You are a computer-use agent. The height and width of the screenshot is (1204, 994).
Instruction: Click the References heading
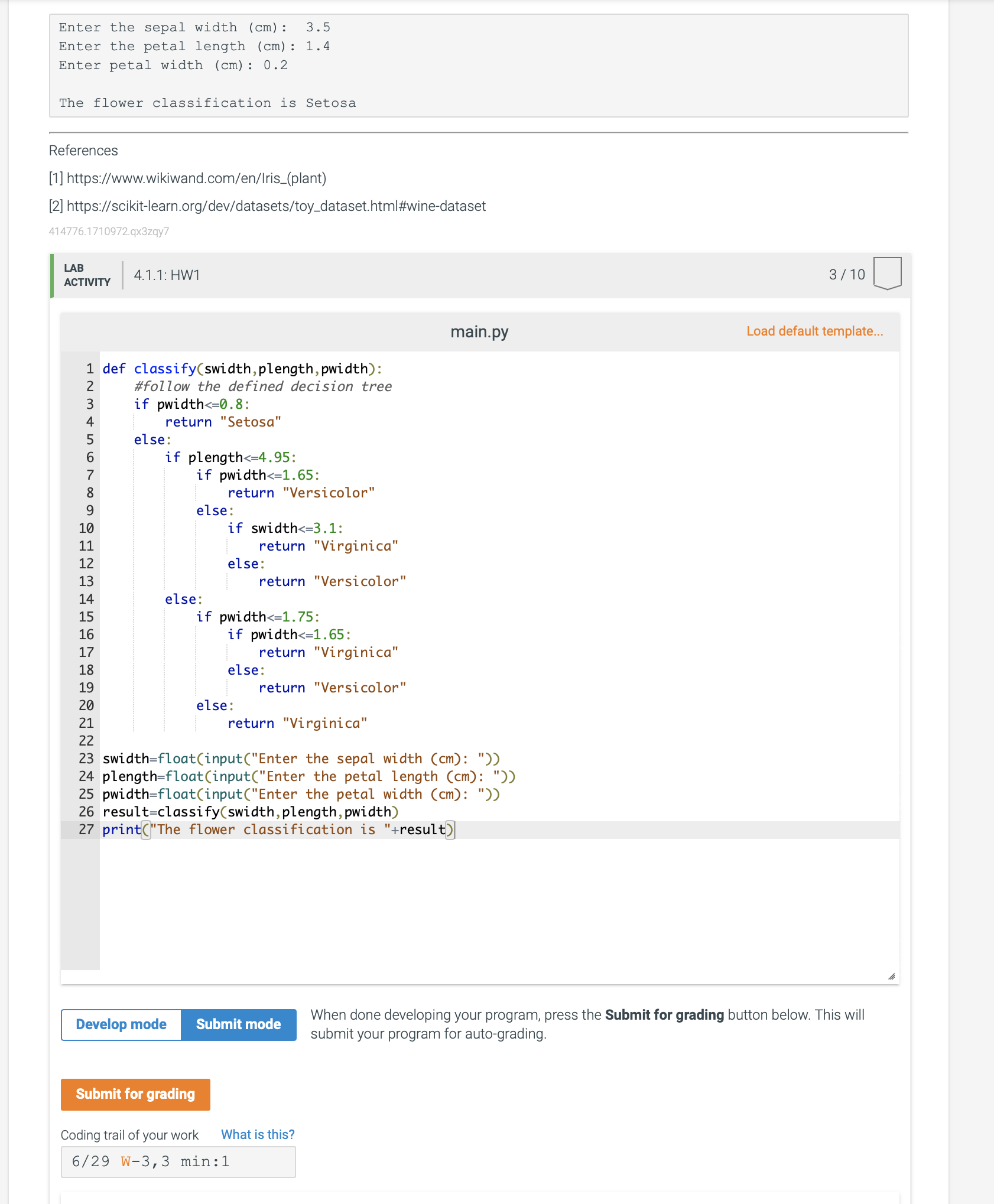(83, 151)
